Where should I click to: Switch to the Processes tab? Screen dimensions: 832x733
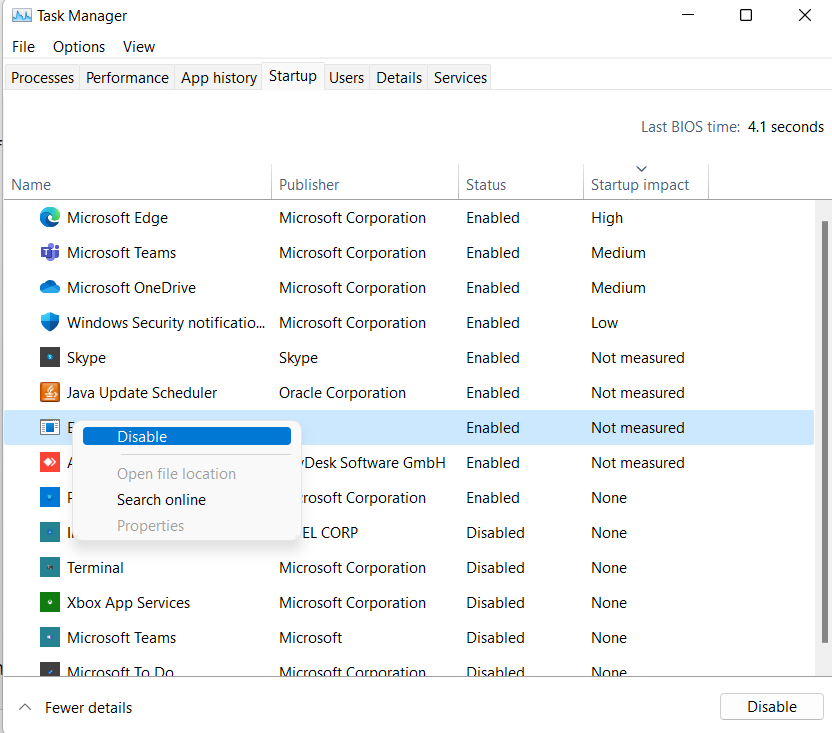[41, 77]
